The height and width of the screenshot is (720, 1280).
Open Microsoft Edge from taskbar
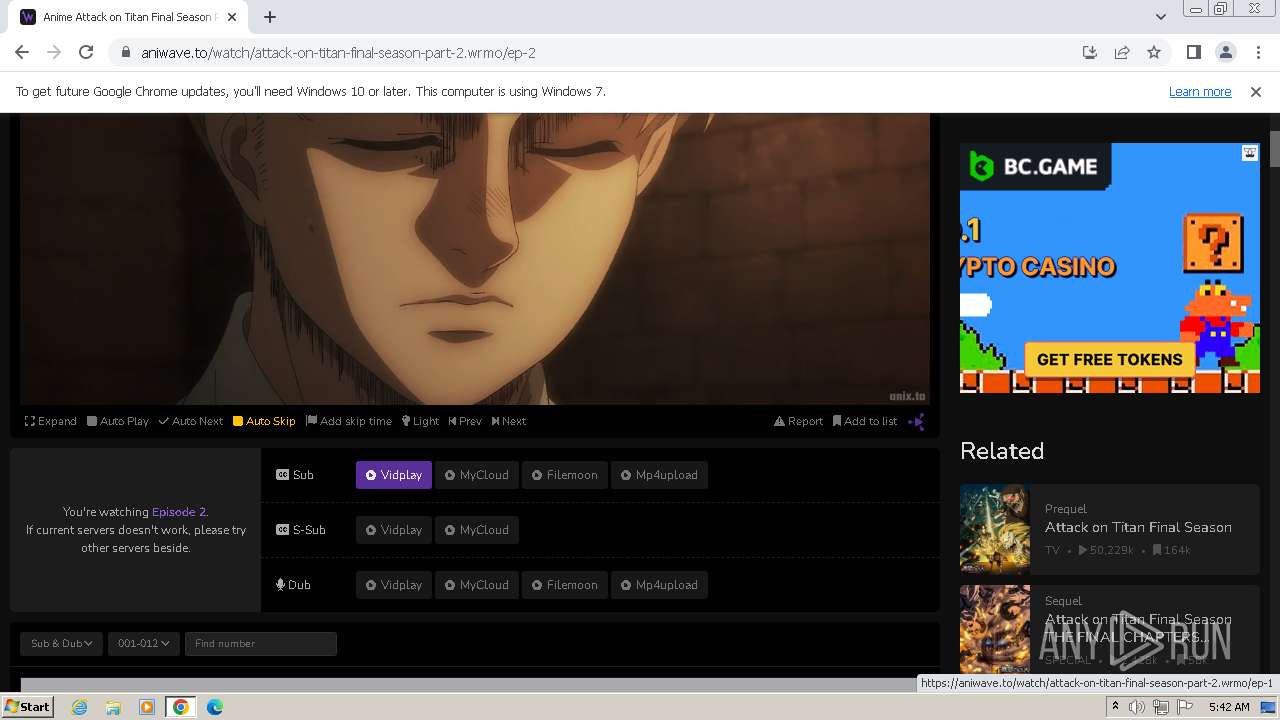pyautogui.click(x=215, y=707)
